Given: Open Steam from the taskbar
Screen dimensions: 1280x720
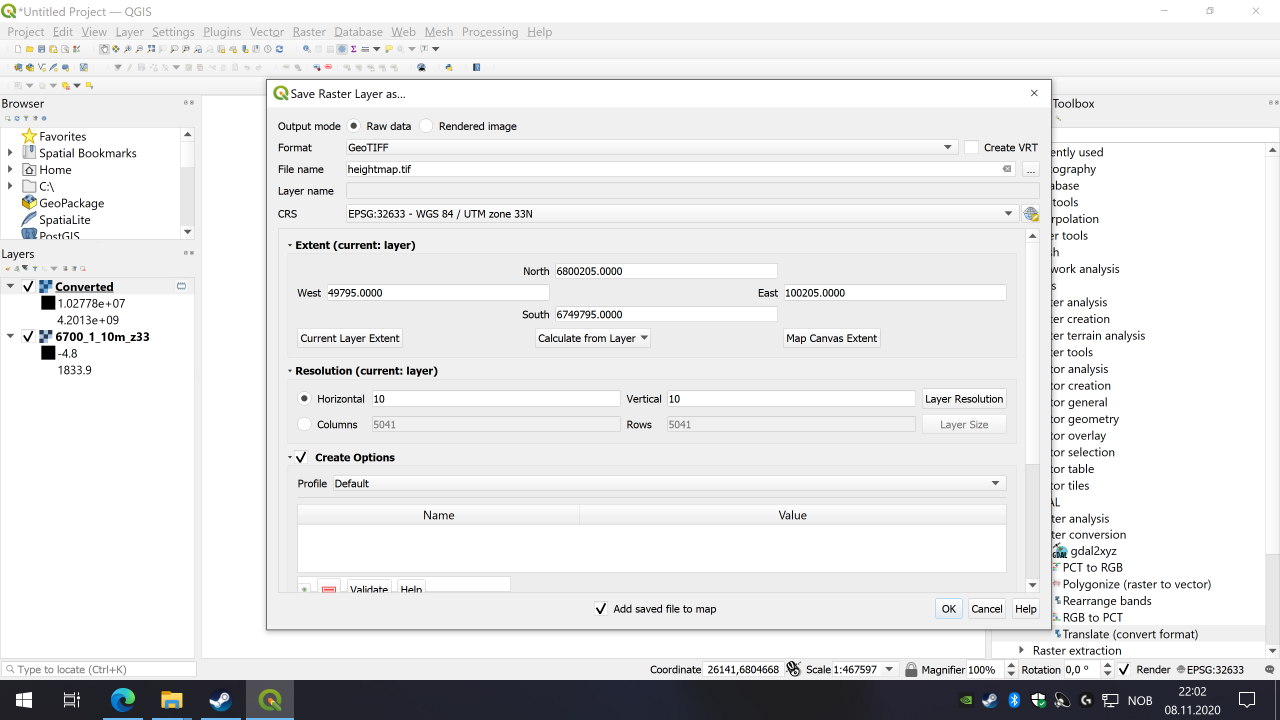Looking at the screenshot, I should click(x=220, y=700).
